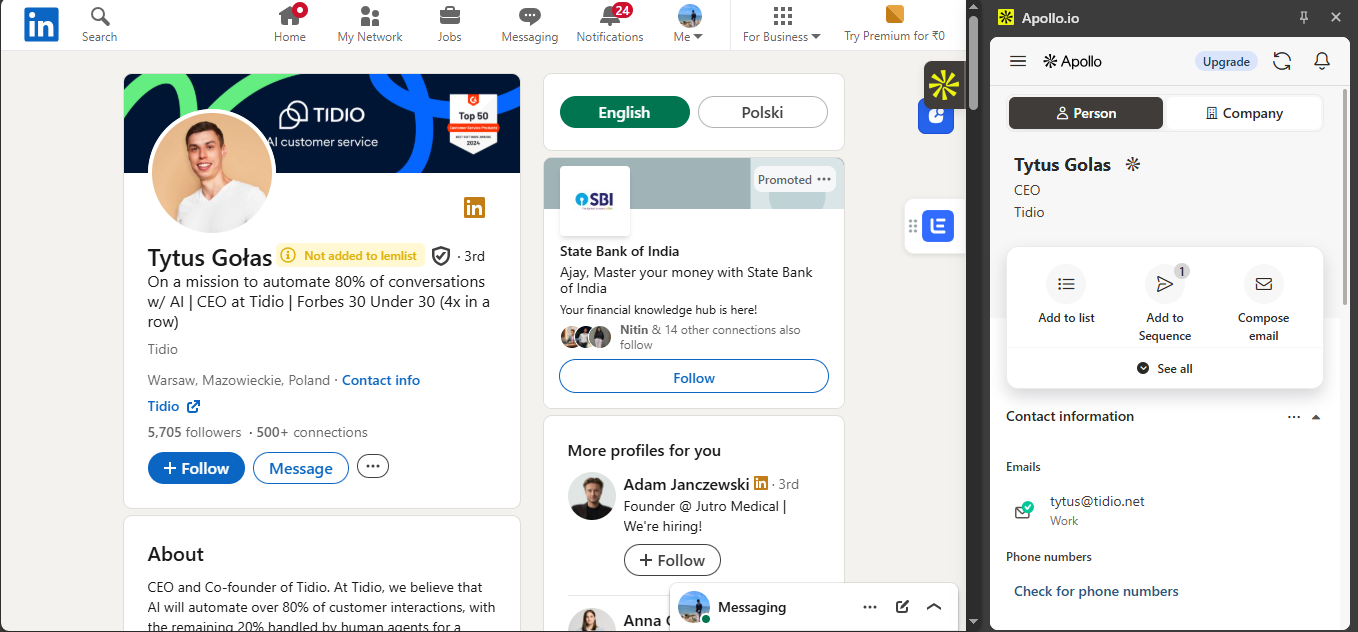Viewport: 1358px width, 632px height.
Task: Pin the Apollo.io side panel
Action: tap(1303, 17)
